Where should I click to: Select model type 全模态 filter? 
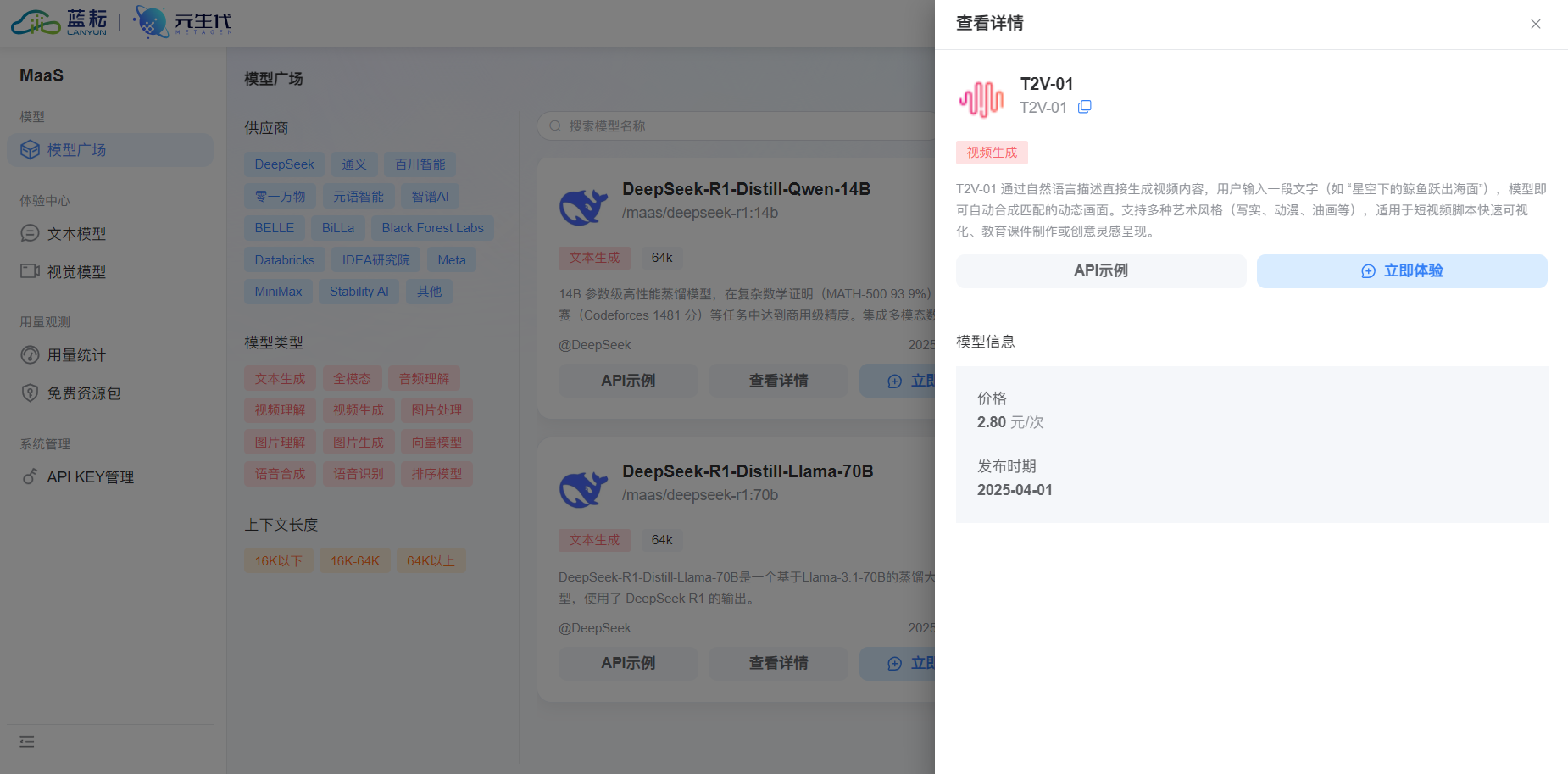(x=352, y=379)
